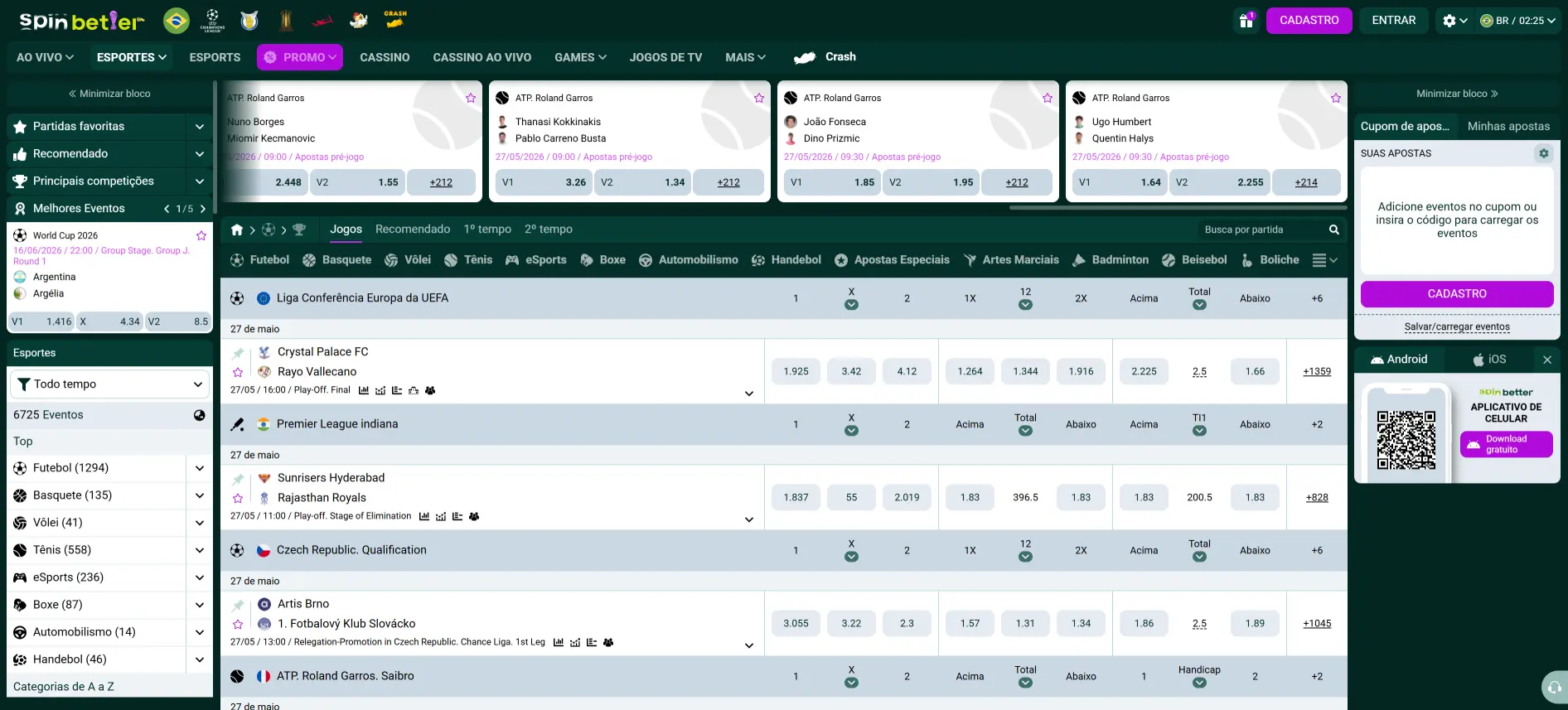Click the Download gratuito app button
This screenshot has height=710, width=1568.
(x=1506, y=445)
